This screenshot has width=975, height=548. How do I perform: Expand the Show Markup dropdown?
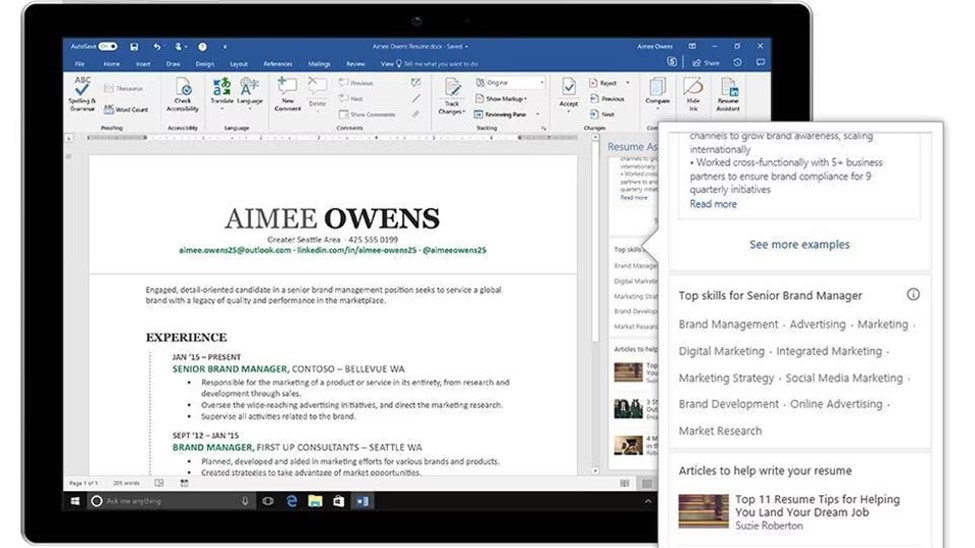click(x=501, y=98)
